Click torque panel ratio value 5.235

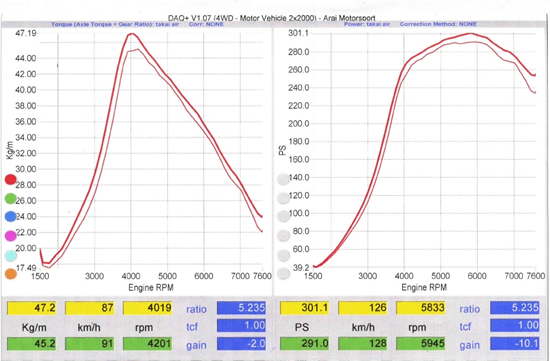[241, 308]
